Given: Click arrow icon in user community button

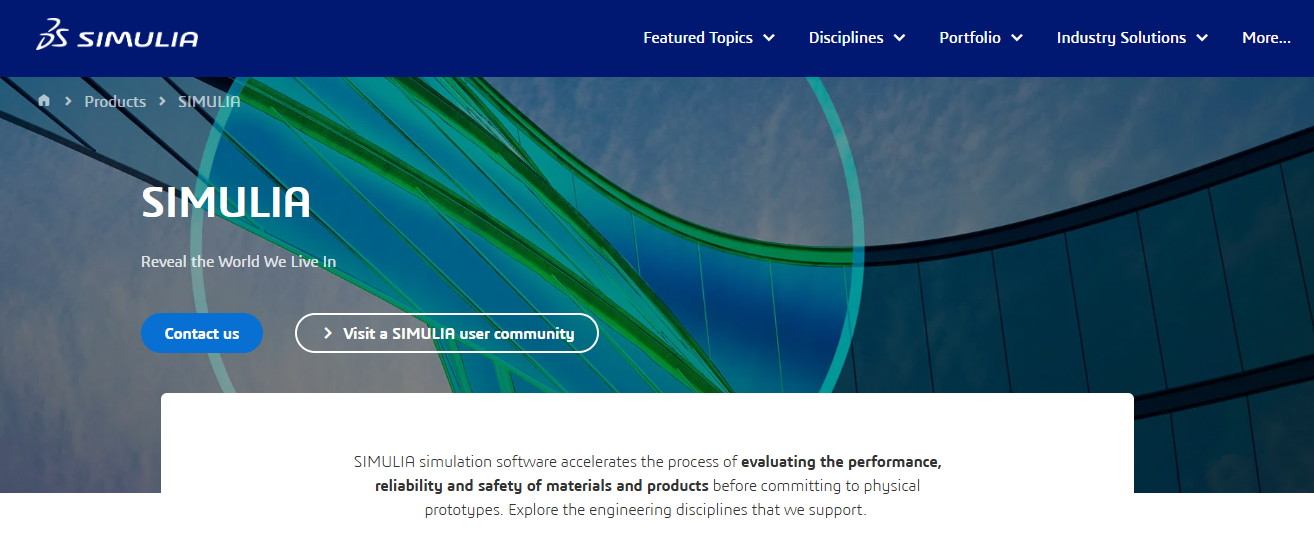Looking at the screenshot, I should 328,333.
